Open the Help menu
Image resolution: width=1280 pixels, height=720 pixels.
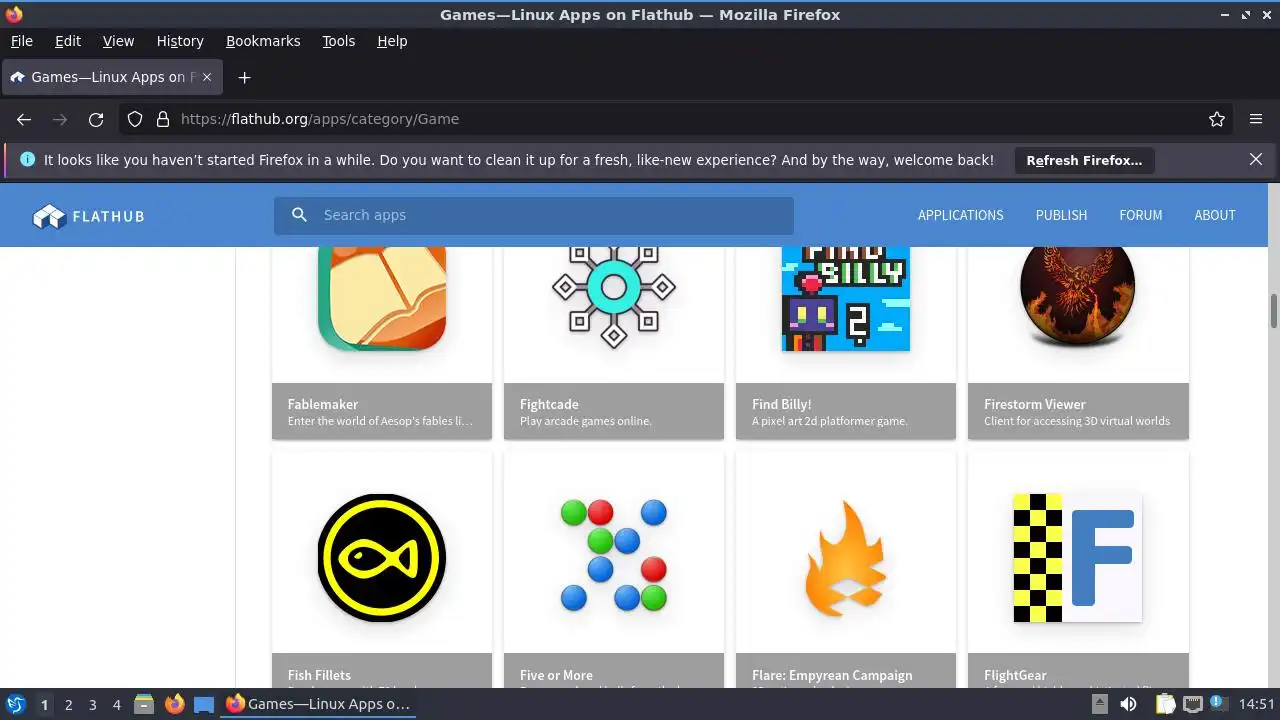[392, 41]
